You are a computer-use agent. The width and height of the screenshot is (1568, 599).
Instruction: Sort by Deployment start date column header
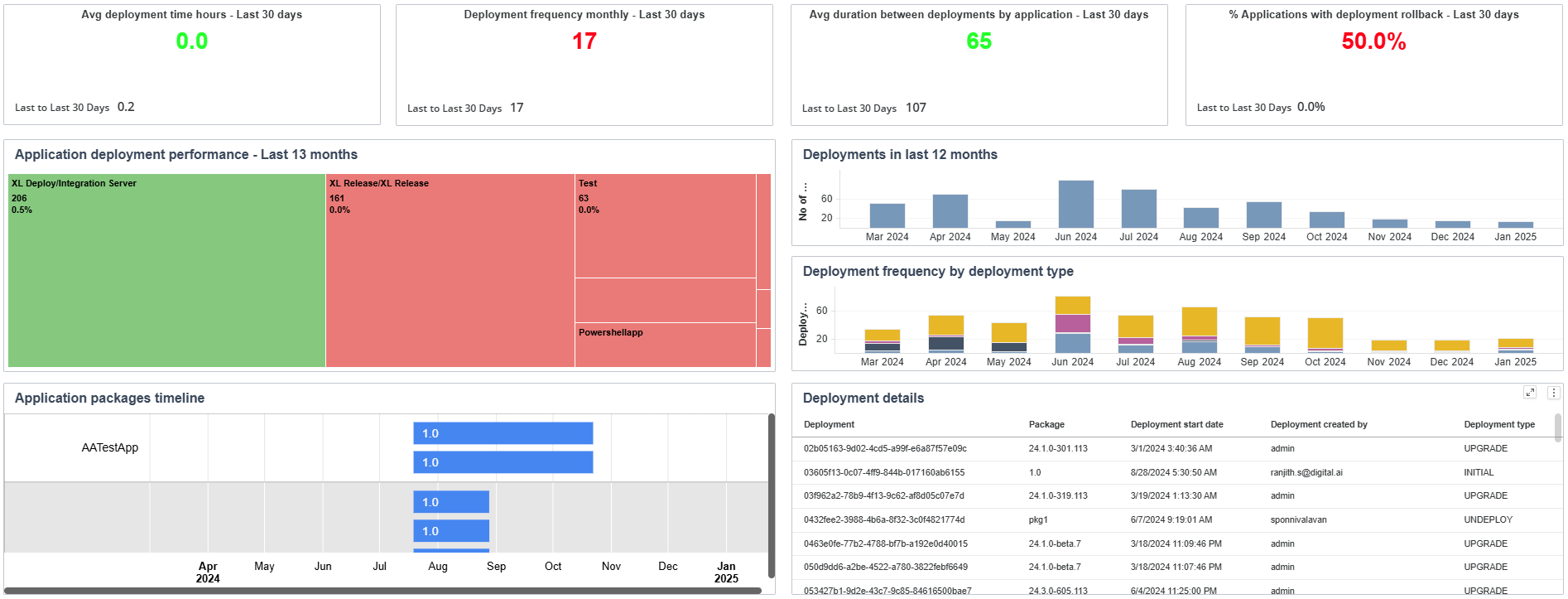point(1176,424)
